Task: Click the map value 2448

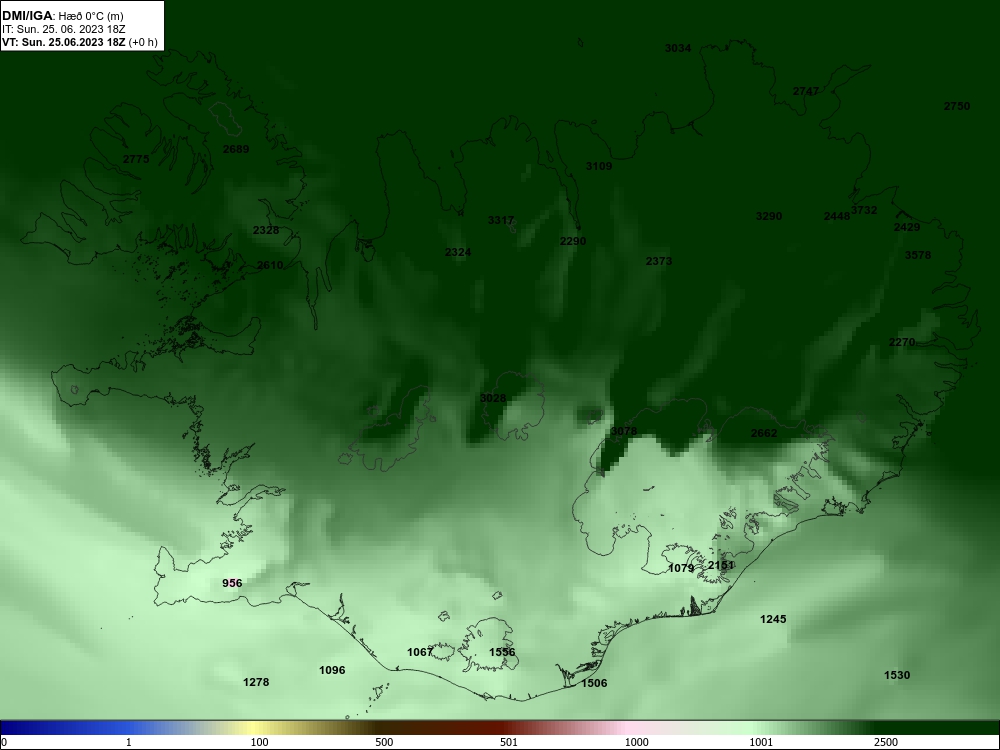Action: click(x=837, y=216)
